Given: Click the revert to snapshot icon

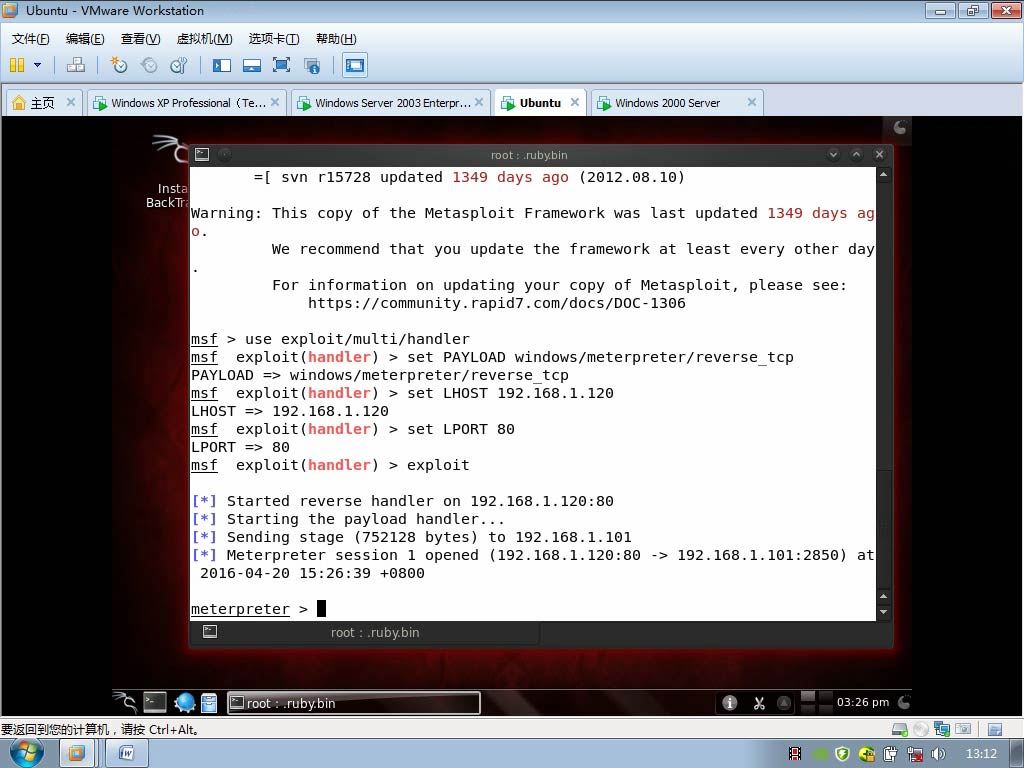Looking at the screenshot, I should tap(149, 65).
